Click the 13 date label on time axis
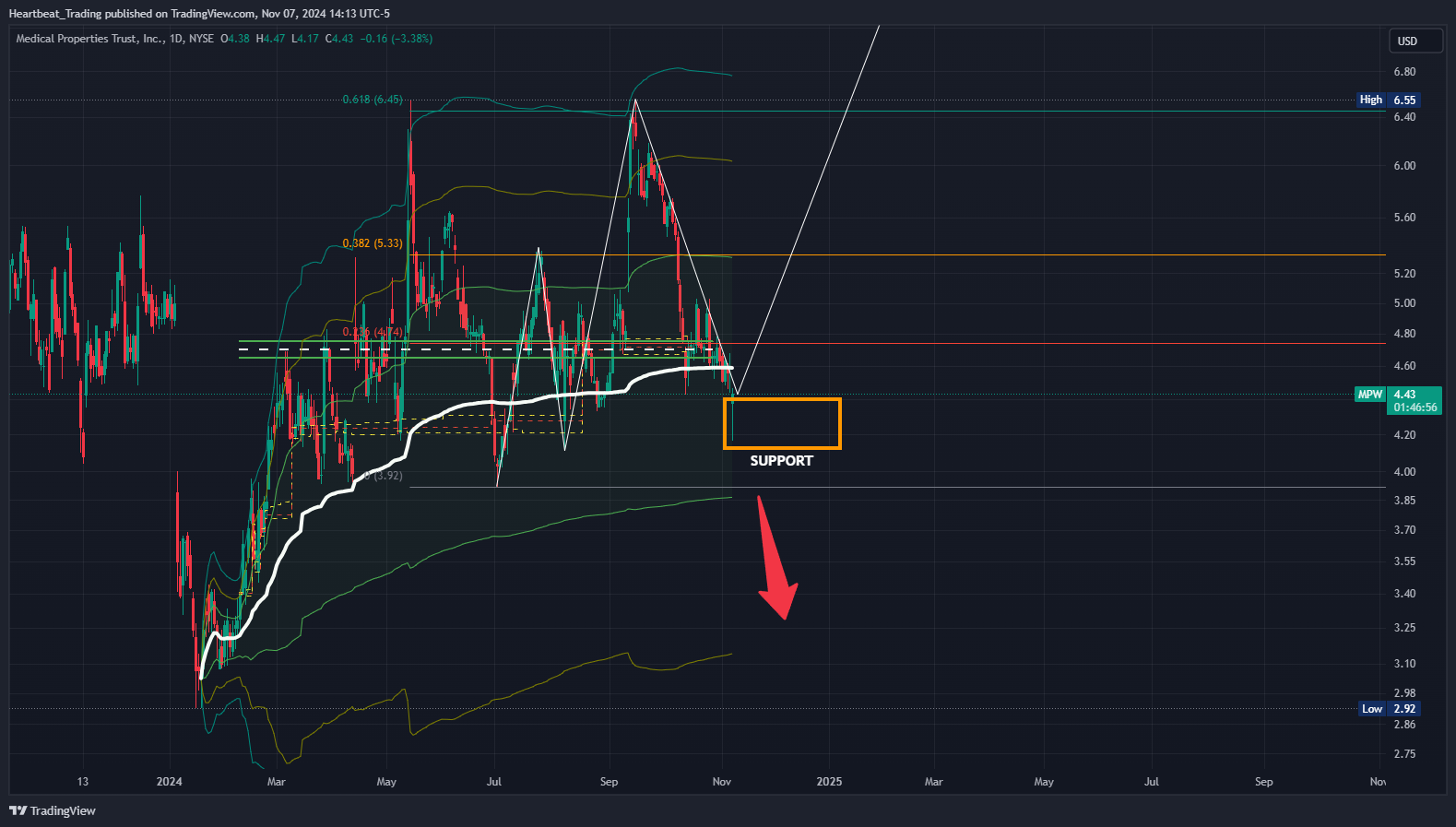Screen dimensions: 1456x827 [x=83, y=782]
